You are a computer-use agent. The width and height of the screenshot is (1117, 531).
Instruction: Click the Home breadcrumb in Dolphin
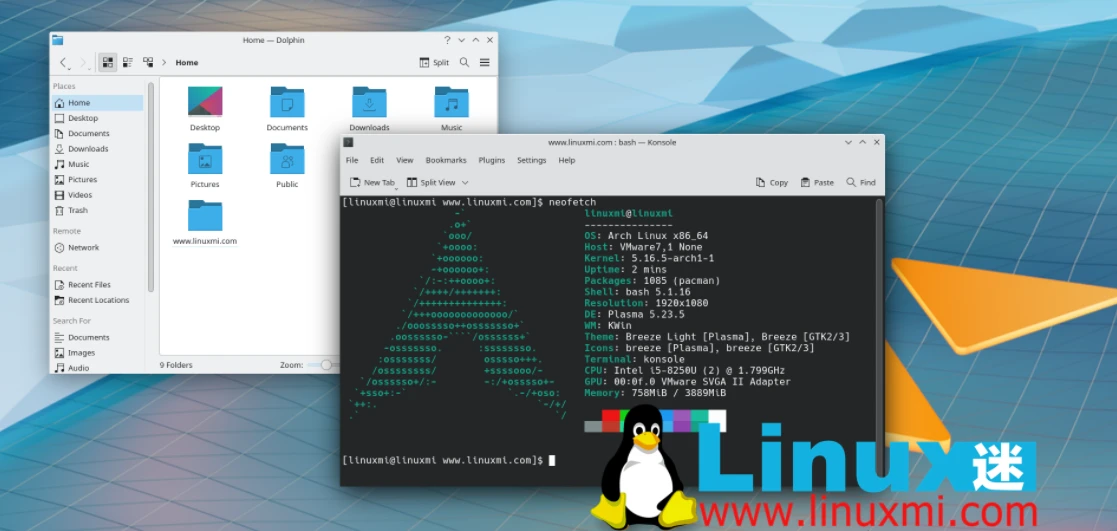click(x=187, y=63)
